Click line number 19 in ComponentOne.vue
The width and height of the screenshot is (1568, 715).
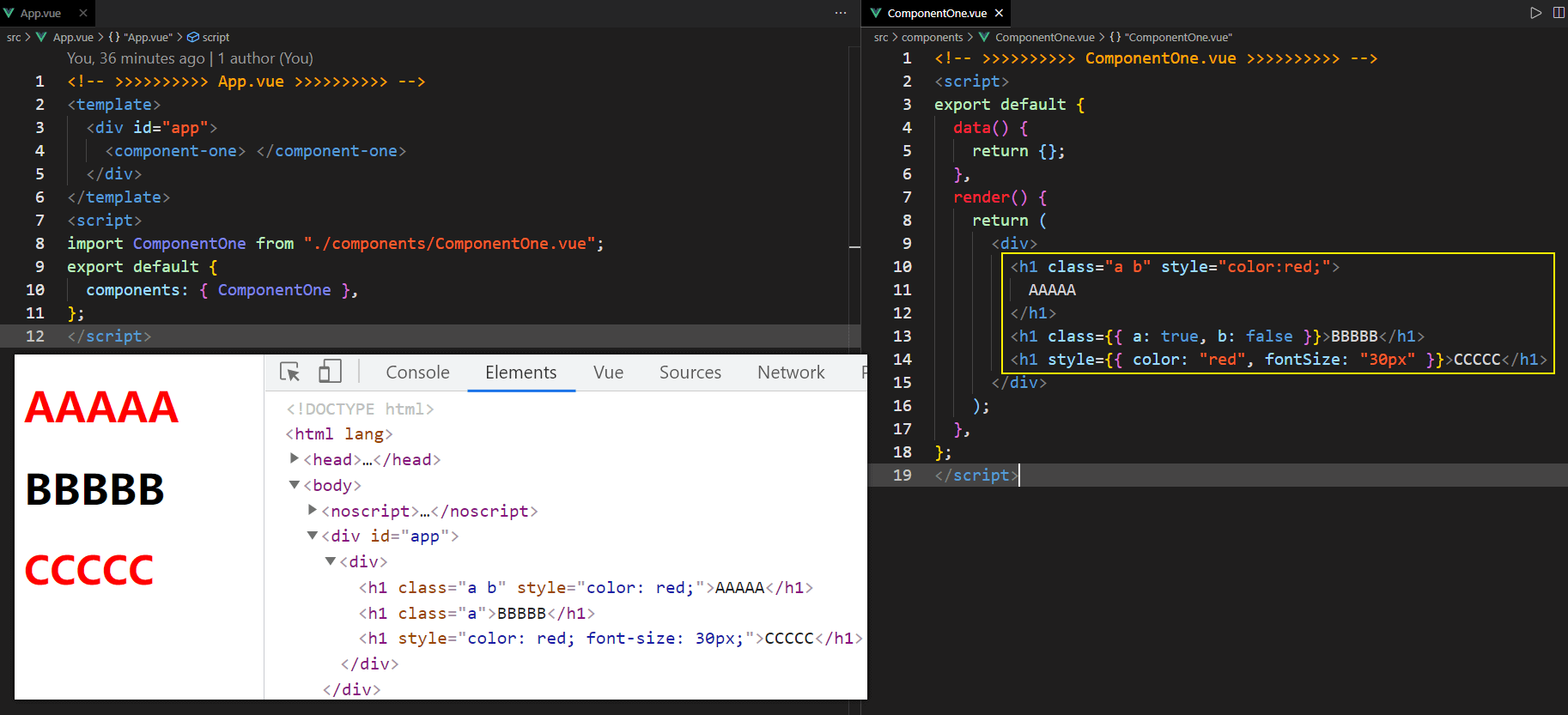click(903, 476)
